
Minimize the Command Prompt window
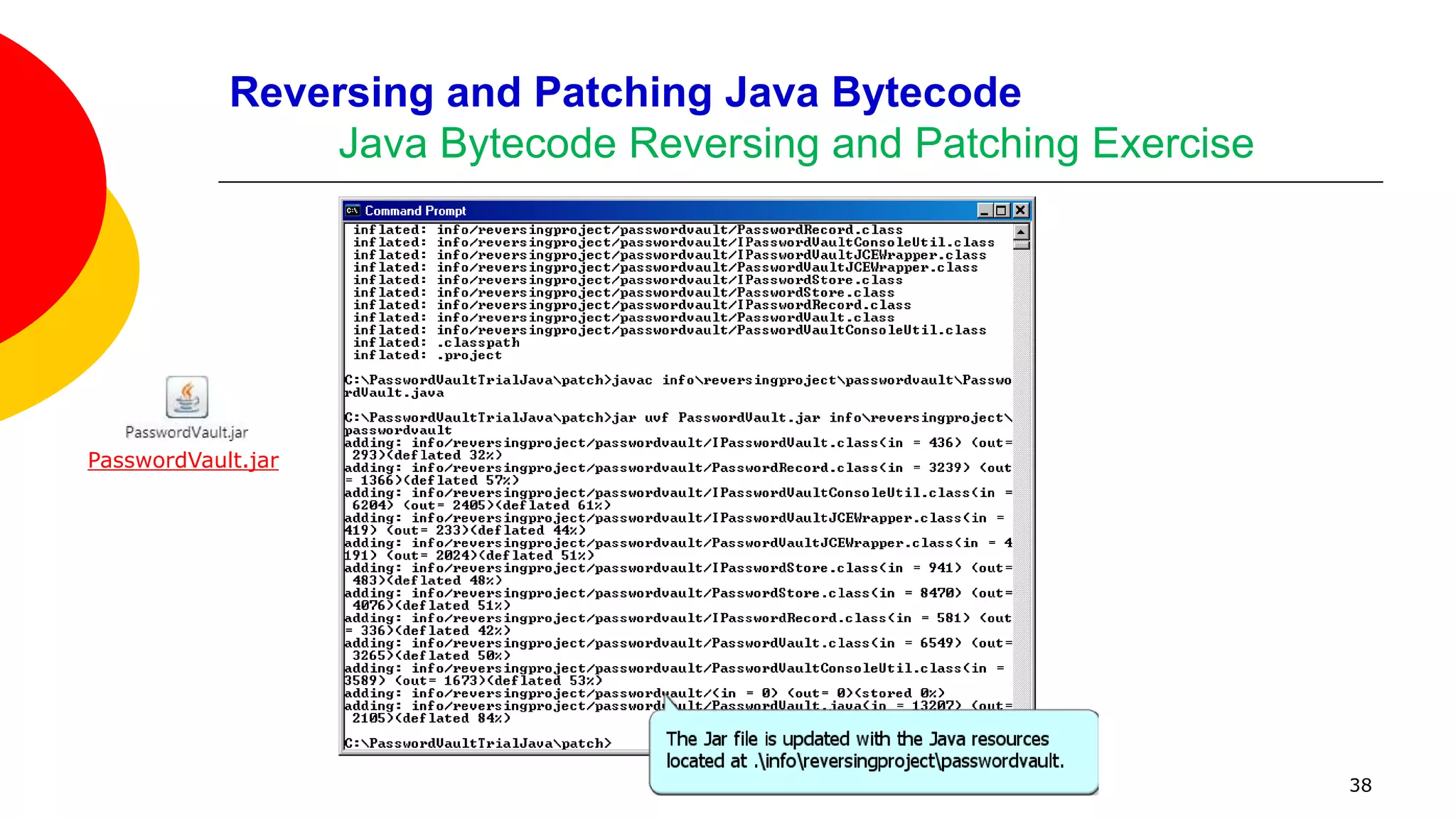click(x=985, y=210)
